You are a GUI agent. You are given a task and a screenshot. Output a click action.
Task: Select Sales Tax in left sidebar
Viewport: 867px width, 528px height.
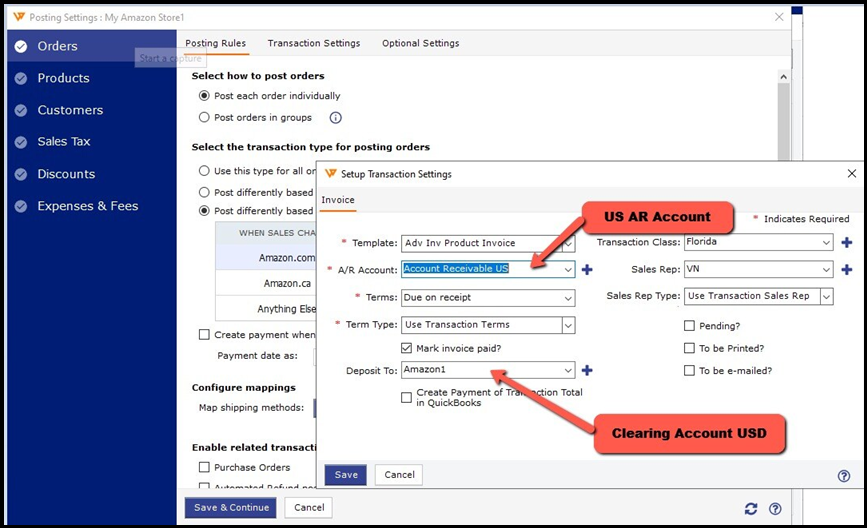(x=64, y=142)
